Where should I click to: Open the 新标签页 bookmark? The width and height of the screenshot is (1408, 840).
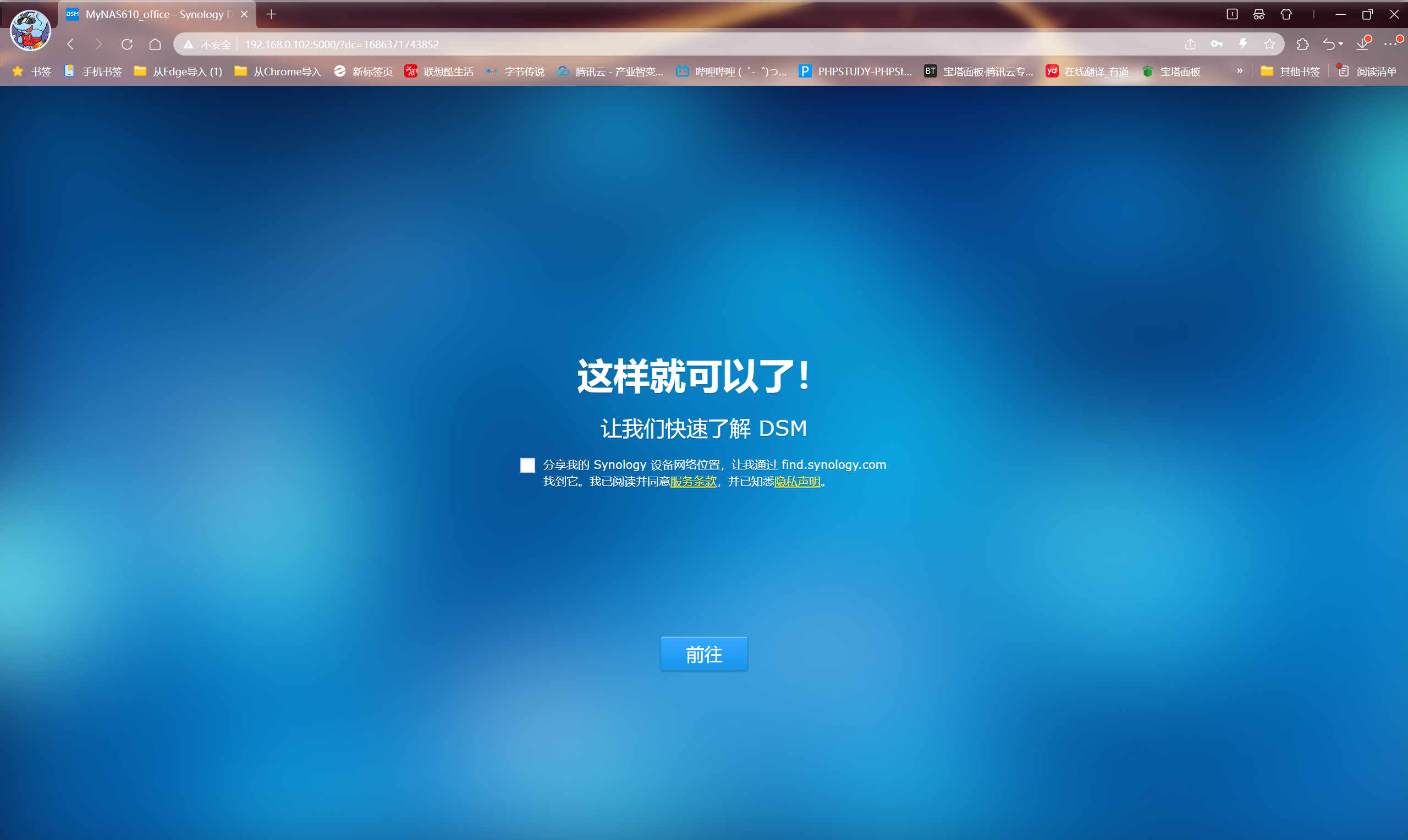tap(363, 71)
